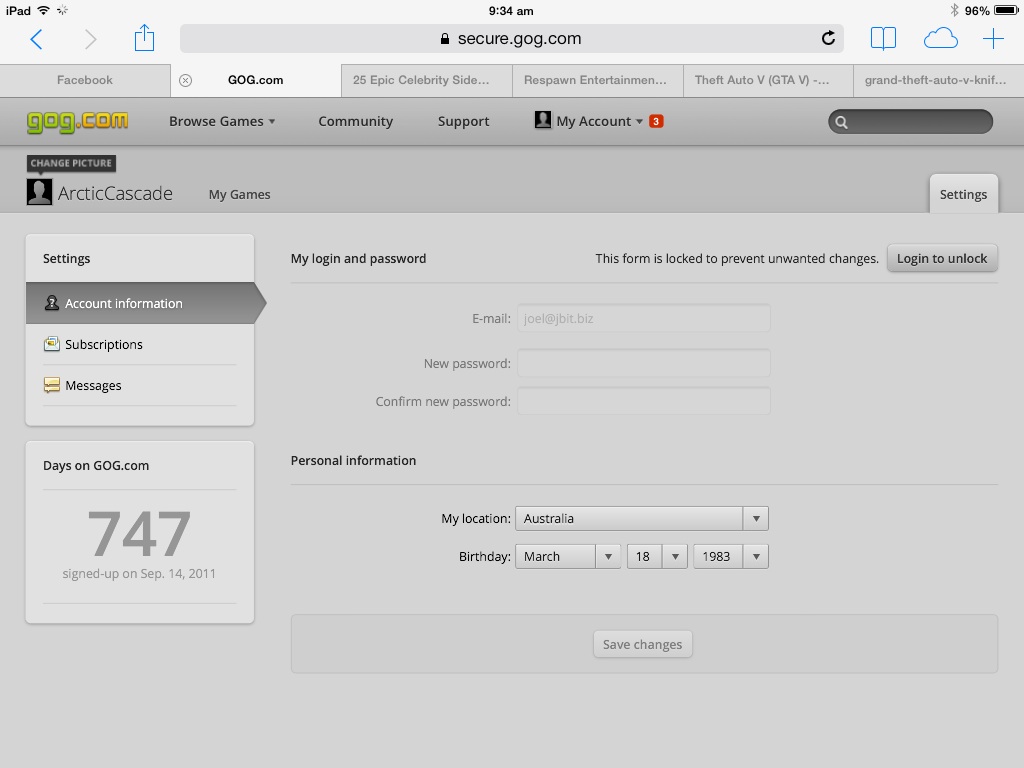Screen dimensions: 1024x768
Task: Open the Safari share sheet icon
Action: click(144, 38)
